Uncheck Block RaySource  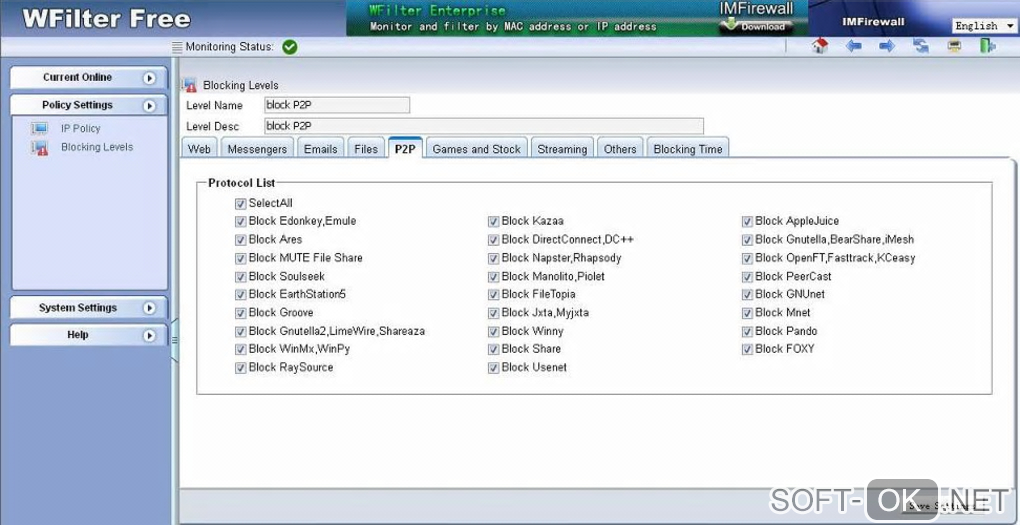241,368
